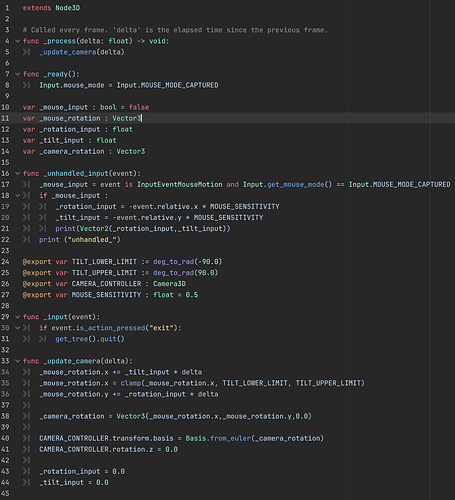Click 'extends' keyword on line 1
This screenshot has height=500, width=455.
click(37, 8)
